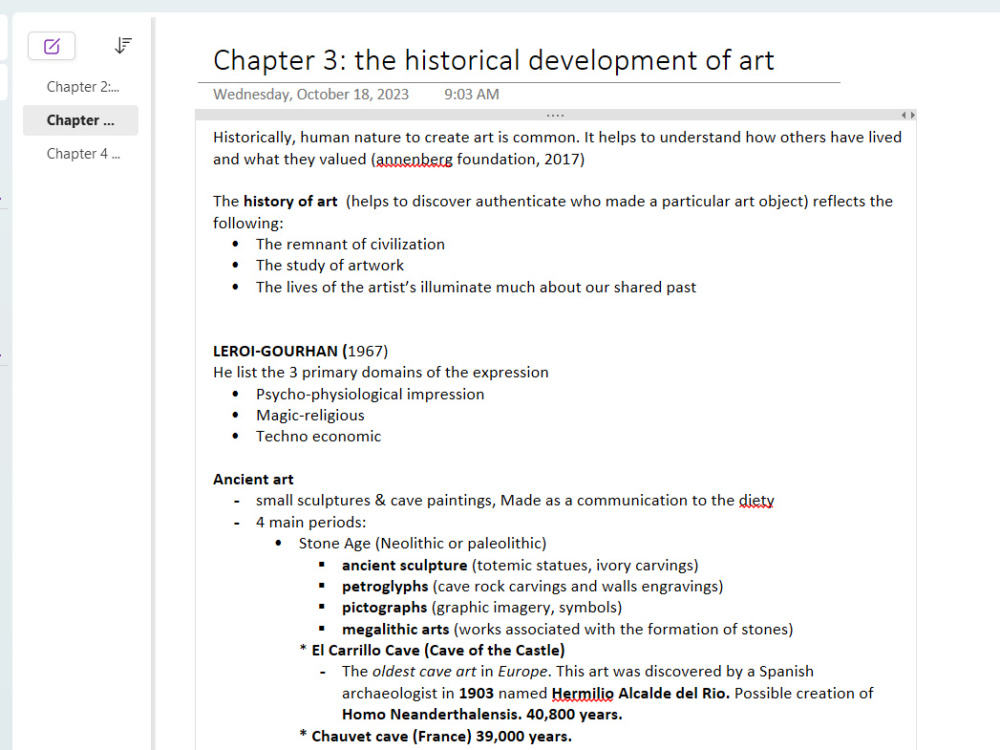Click the 9:03 AM timestamp
The image size is (1000, 750).
(x=471, y=94)
